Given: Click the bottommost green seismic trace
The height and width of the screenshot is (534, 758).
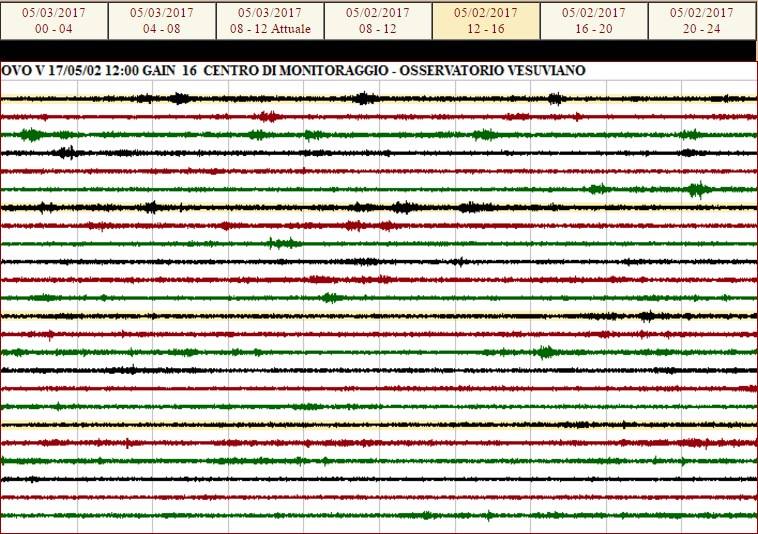Looking at the screenshot, I should click(x=379, y=516).
